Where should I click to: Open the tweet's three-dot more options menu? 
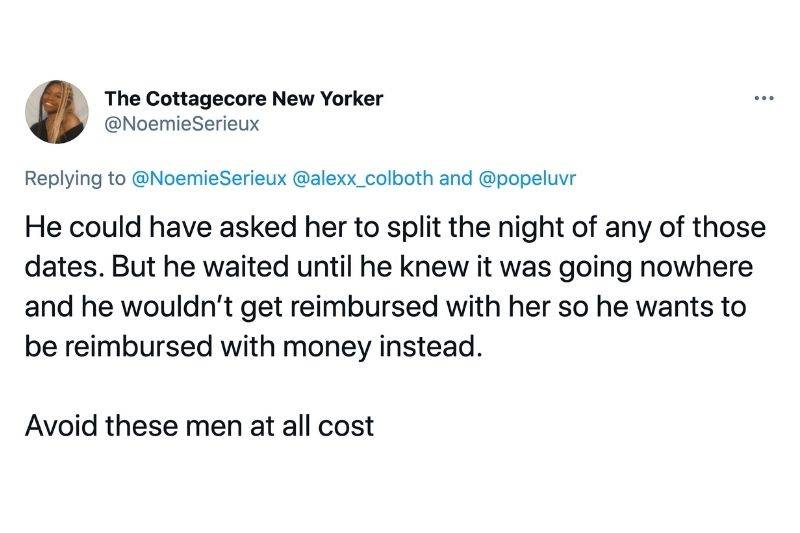[x=765, y=100]
